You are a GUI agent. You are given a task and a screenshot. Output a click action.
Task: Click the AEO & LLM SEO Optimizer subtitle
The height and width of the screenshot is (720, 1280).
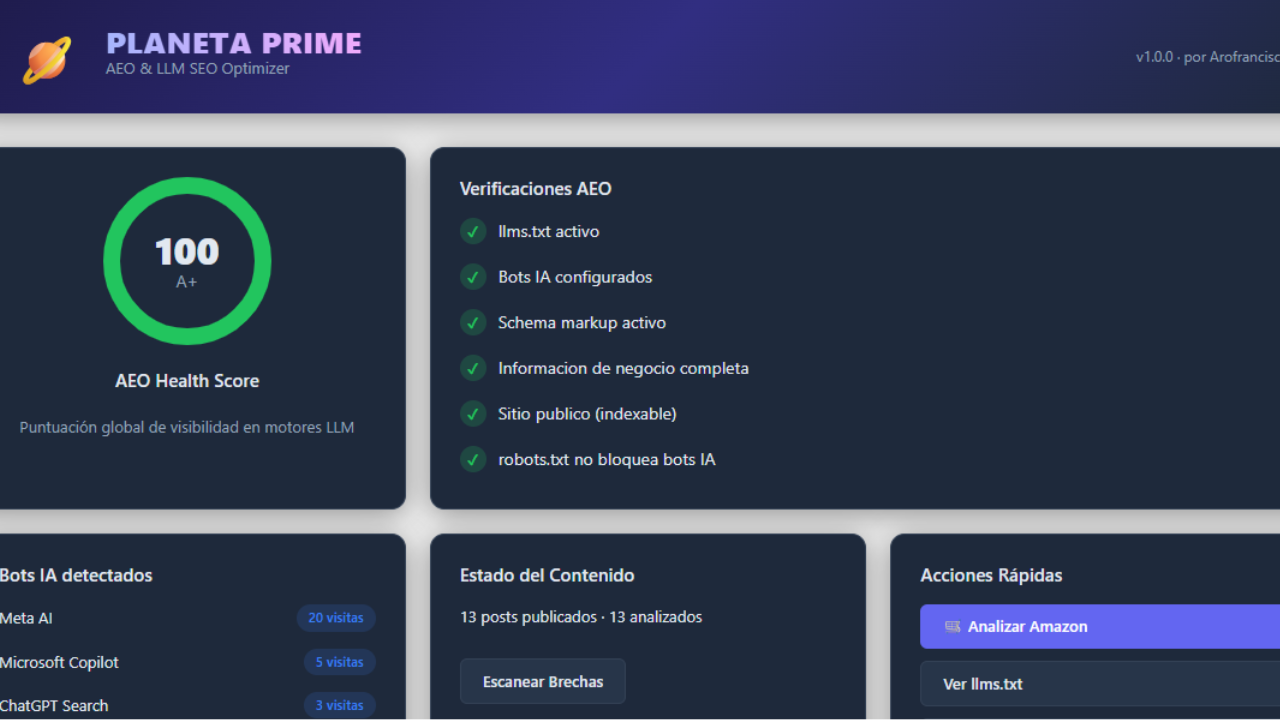pyautogui.click(x=198, y=69)
